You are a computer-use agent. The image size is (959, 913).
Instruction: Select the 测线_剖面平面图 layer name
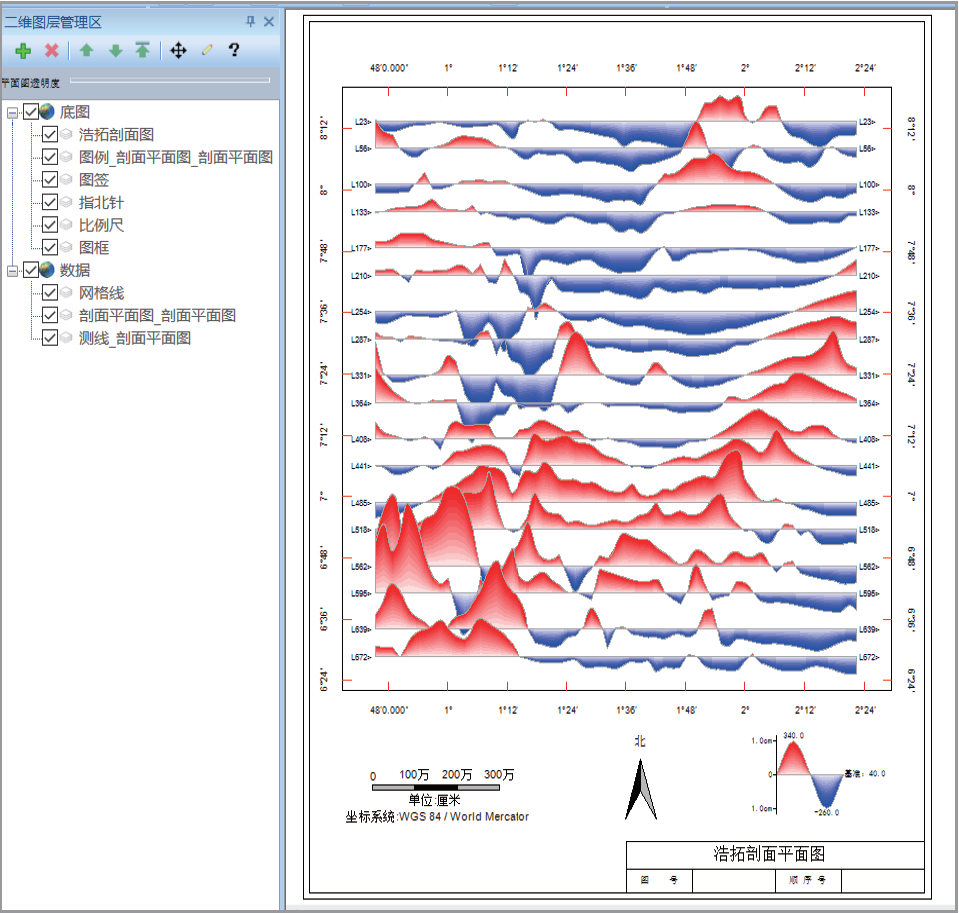(x=135, y=338)
